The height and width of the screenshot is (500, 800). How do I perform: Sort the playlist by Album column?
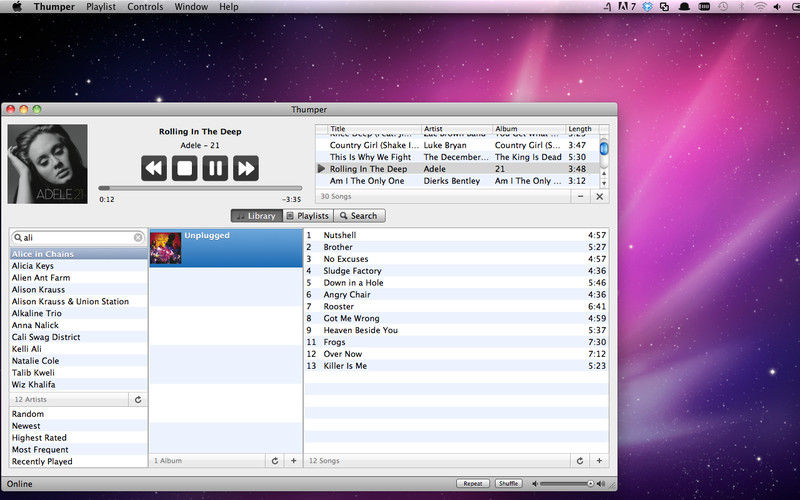pos(529,129)
